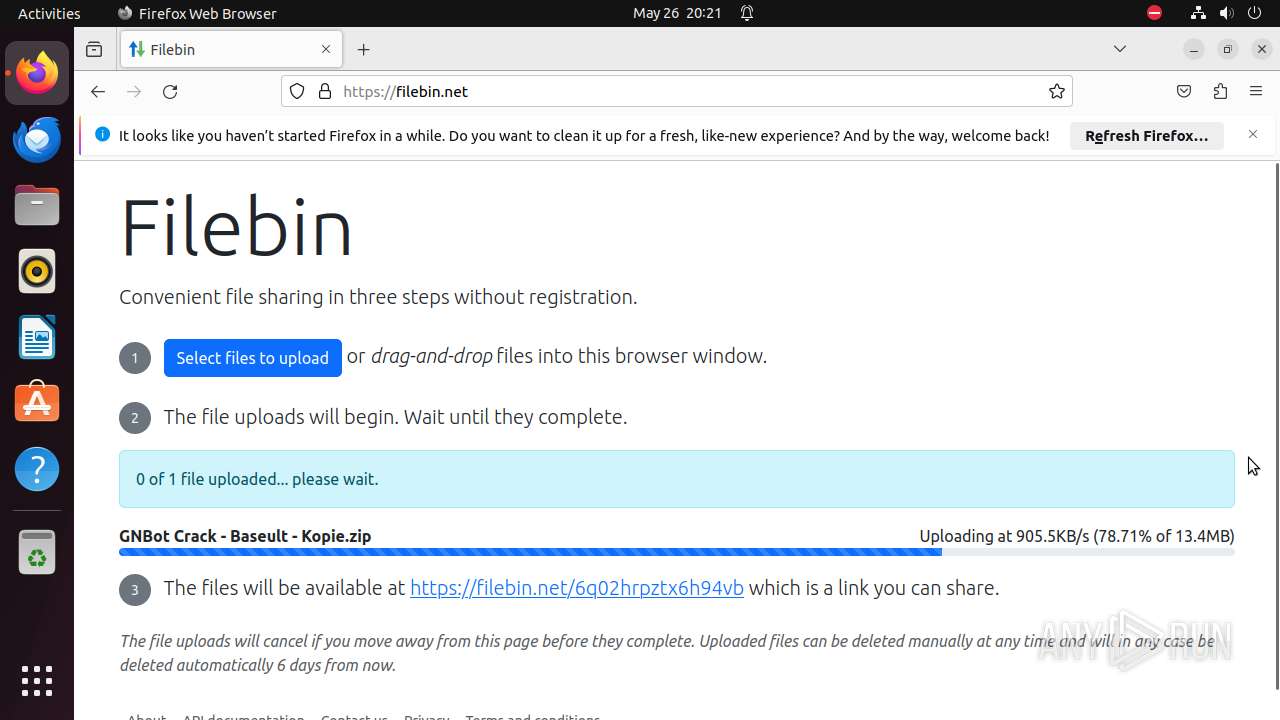Select the Filebin tab
Screen dimensions: 1280x720
231,49
